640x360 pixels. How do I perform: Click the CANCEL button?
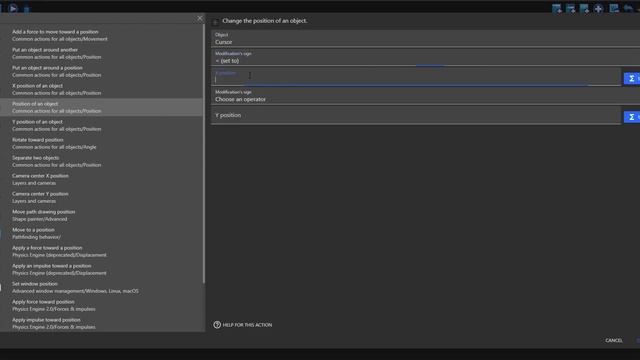tap(613, 340)
